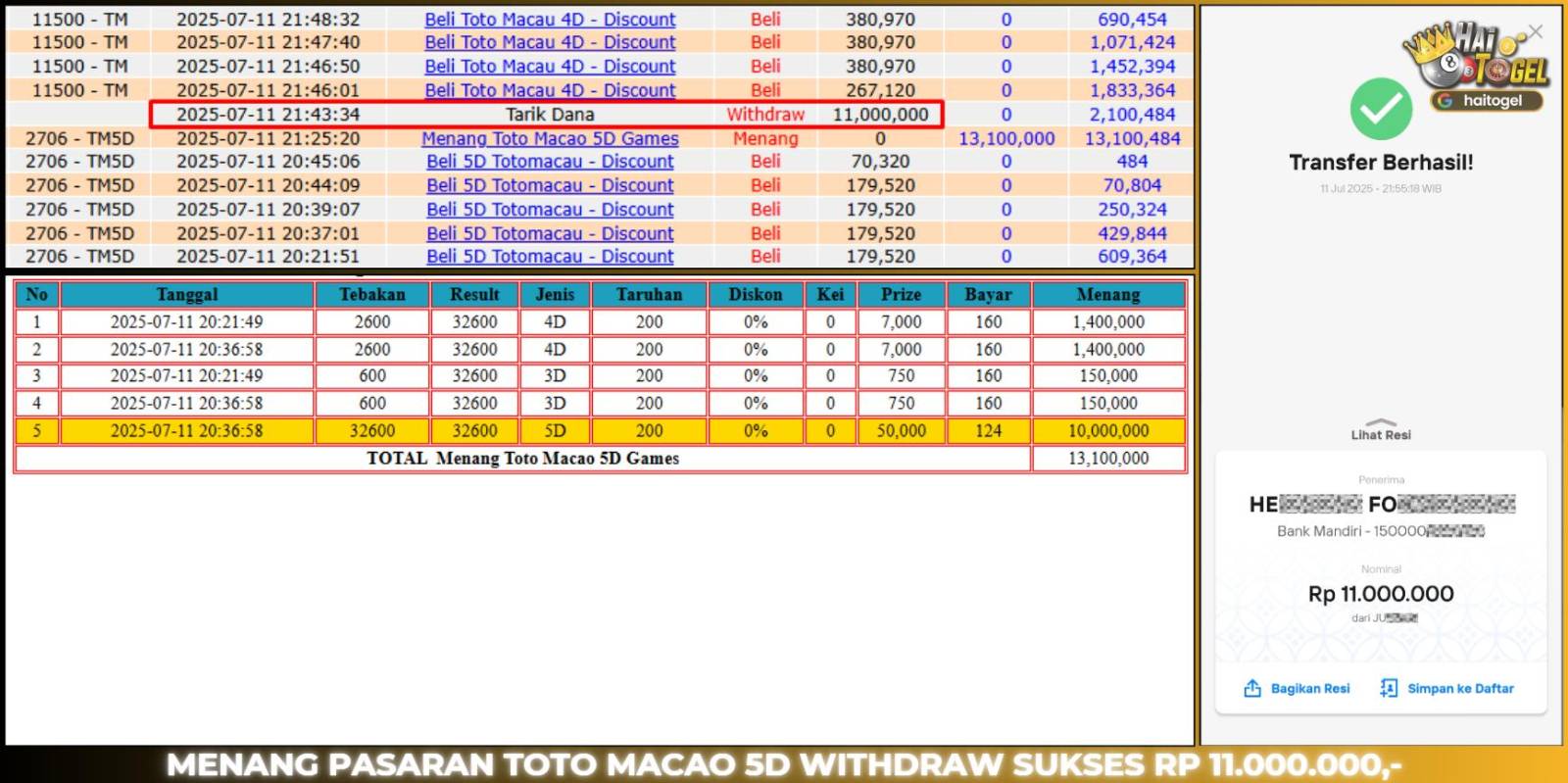
Task: Open Beli 5D Totomacau link at 20:39:07
Action: pyautogui.click(x=550, y=209)
